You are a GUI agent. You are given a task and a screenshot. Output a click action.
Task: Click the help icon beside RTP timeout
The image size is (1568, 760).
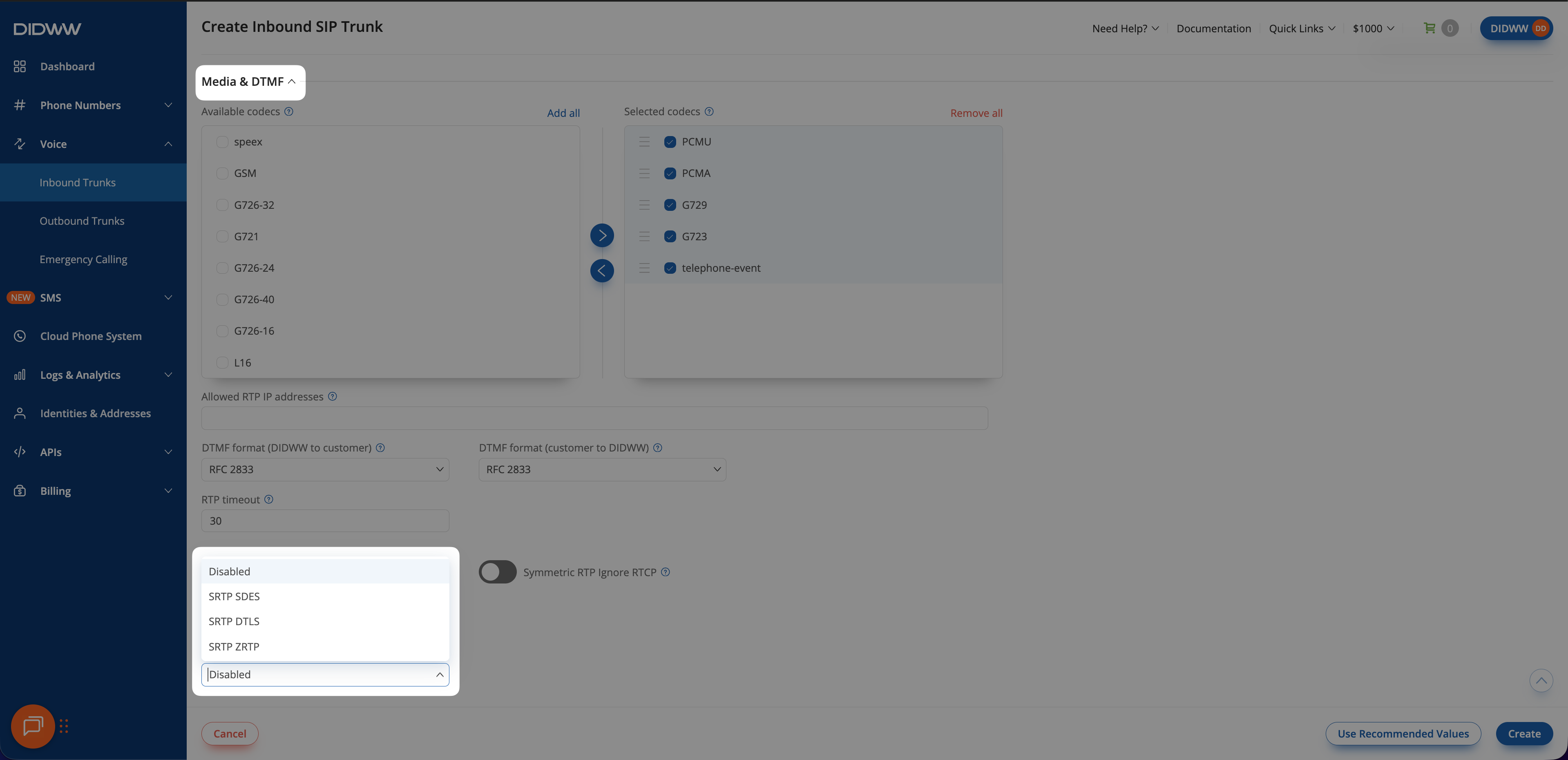tap(268, 499)
